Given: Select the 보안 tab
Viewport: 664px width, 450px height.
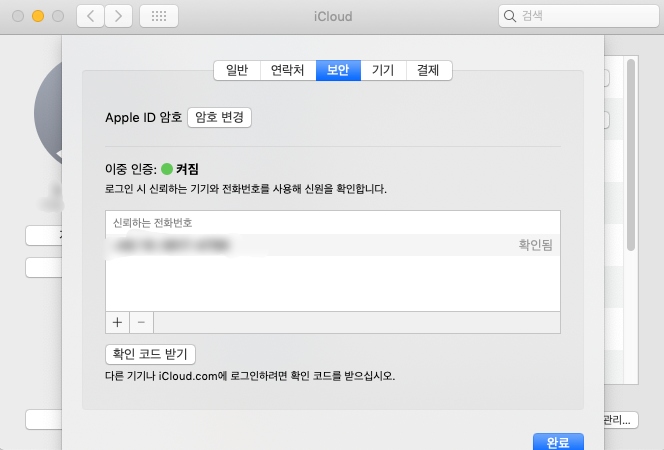Looking at the screenshot, I should click(338, 70).
